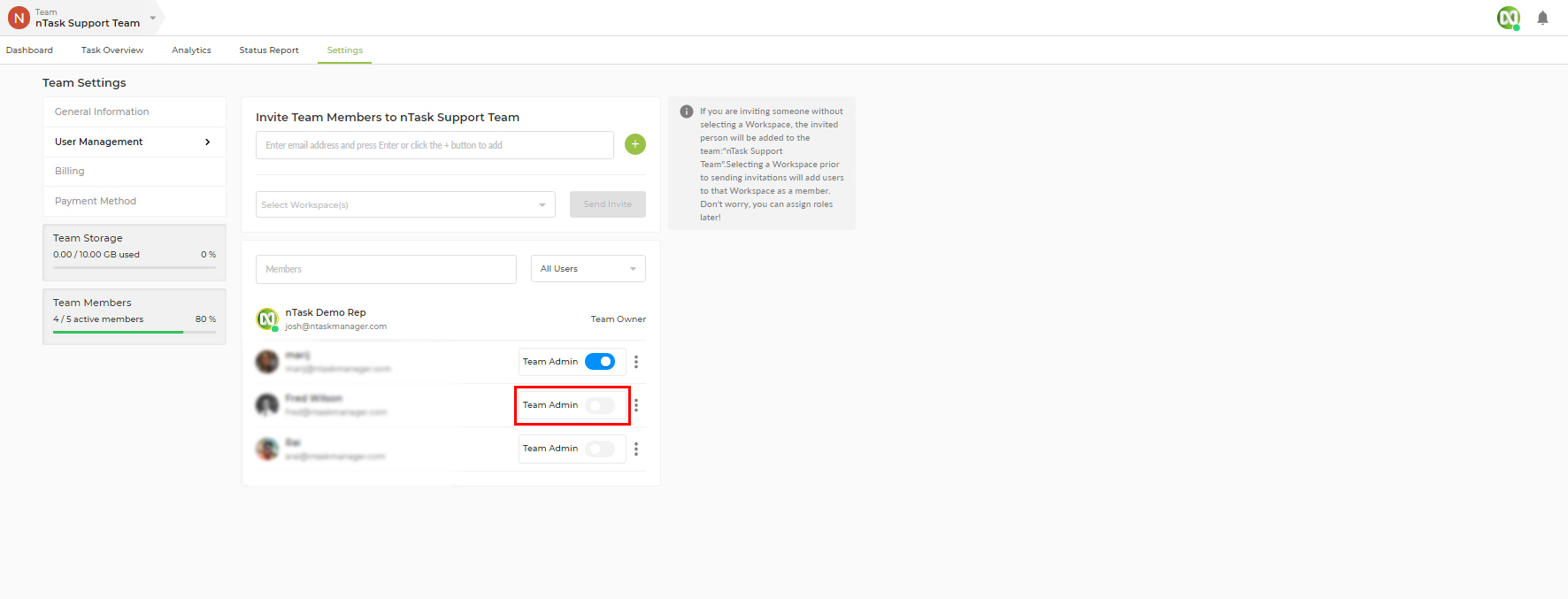Image resolution: width=1568 pixels, height=599 pixels.
Task: Open the Status Report tab
Action: [269, 50]
